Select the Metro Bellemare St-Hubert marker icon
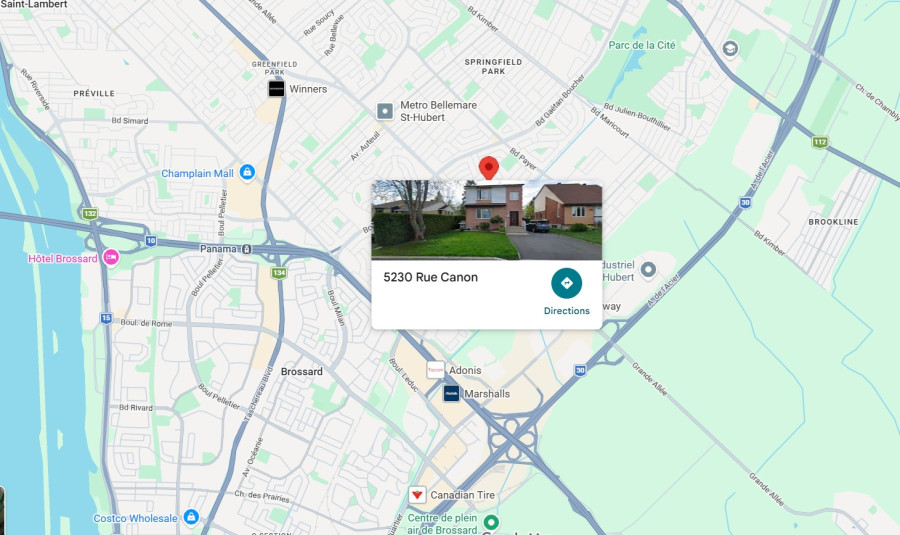The width and height of the screenshot is (900, 535). tap(385, 111)
